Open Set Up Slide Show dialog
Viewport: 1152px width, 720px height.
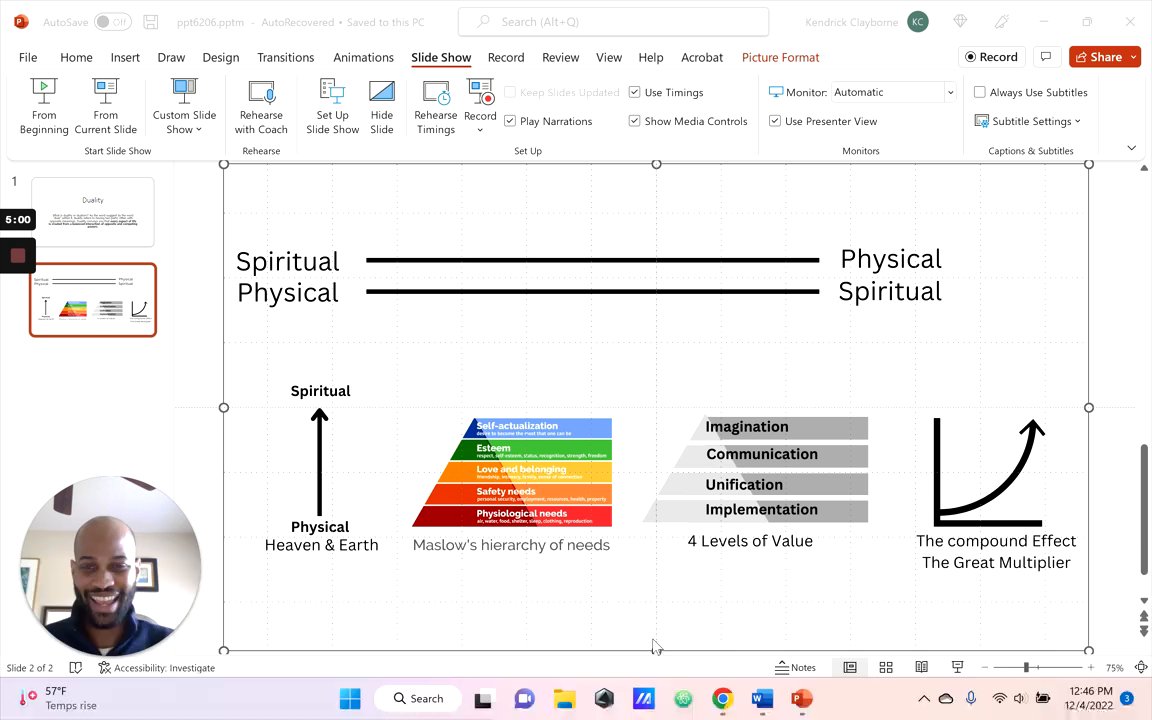coord(332,107)
